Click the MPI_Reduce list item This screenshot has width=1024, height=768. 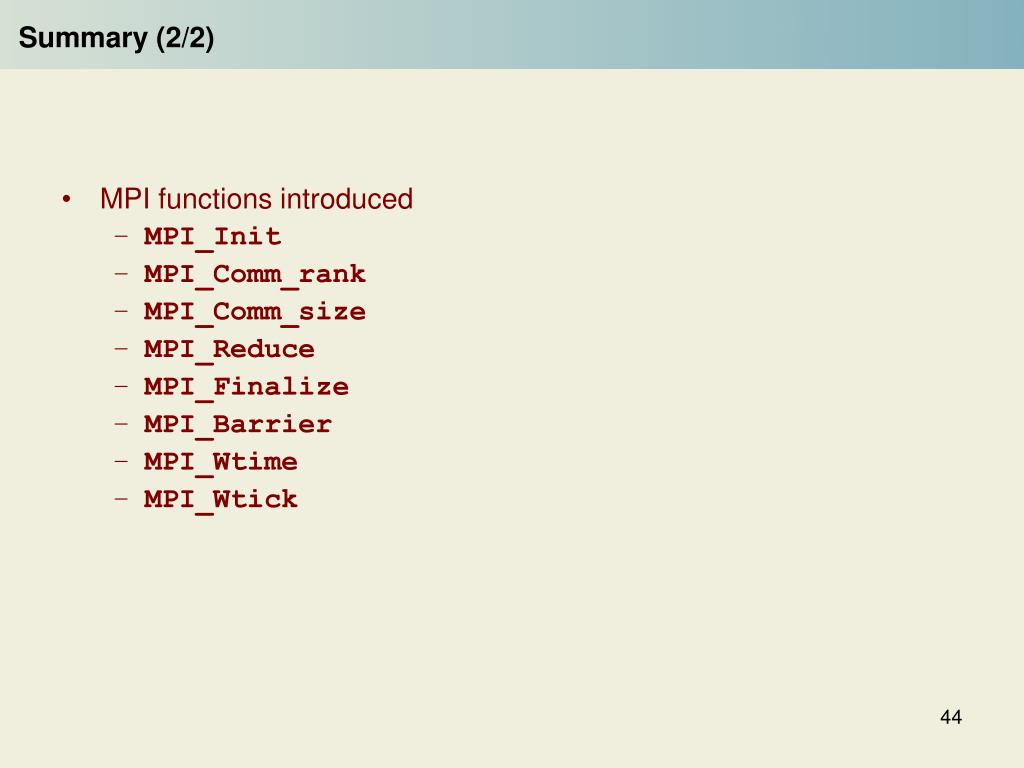click(x=229, y=349)
